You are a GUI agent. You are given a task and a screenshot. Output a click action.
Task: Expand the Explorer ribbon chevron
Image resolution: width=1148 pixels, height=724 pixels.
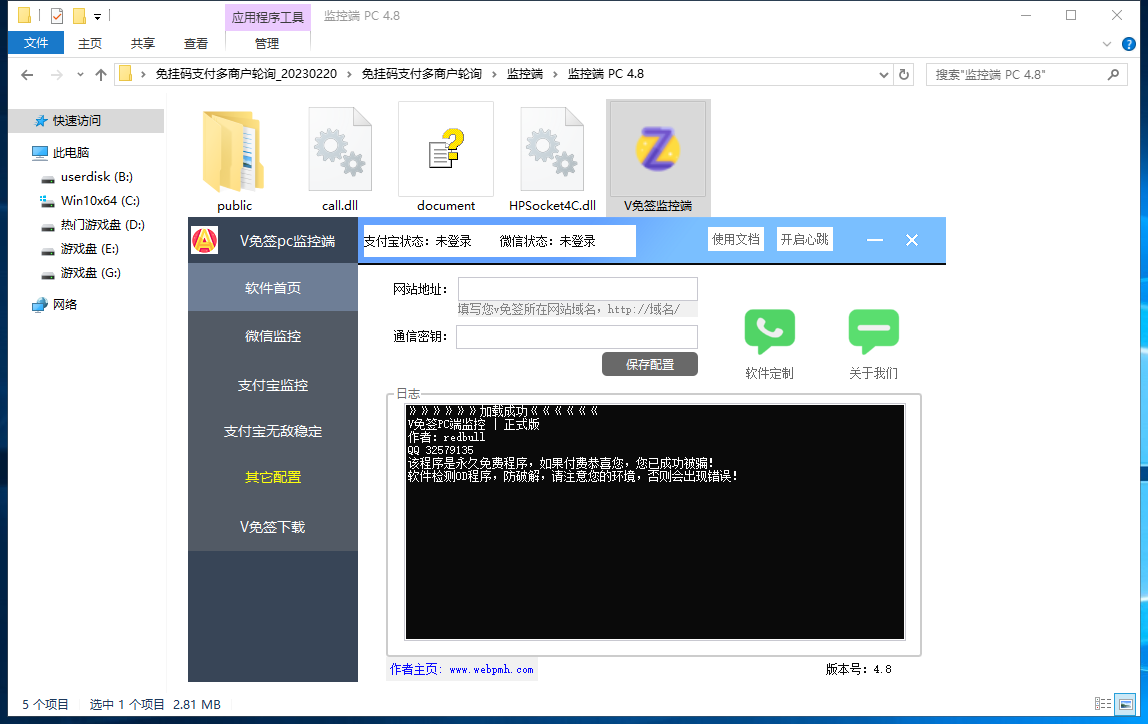point(1106,44)
